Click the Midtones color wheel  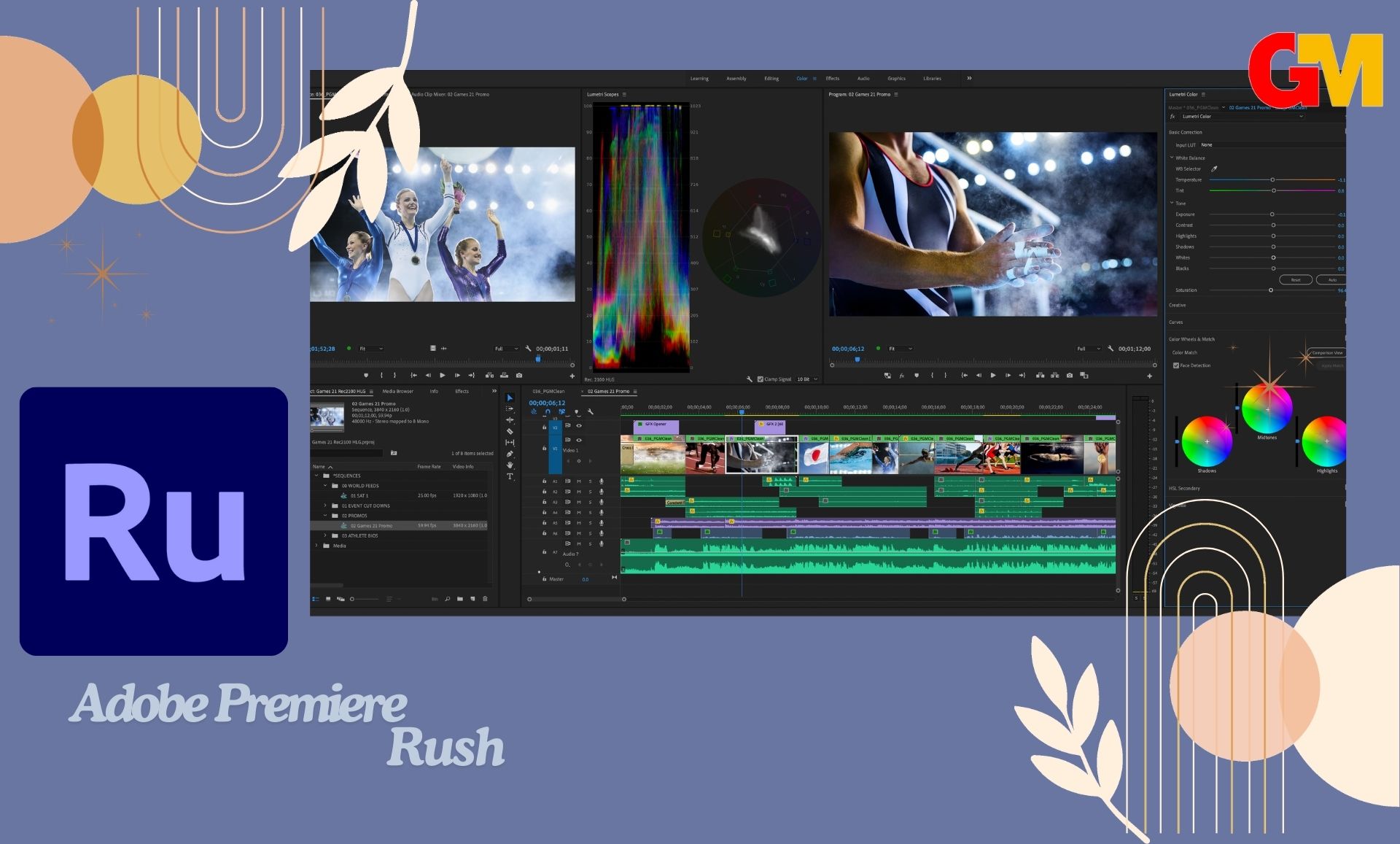pyautogui.click(x=1267, y=409)
